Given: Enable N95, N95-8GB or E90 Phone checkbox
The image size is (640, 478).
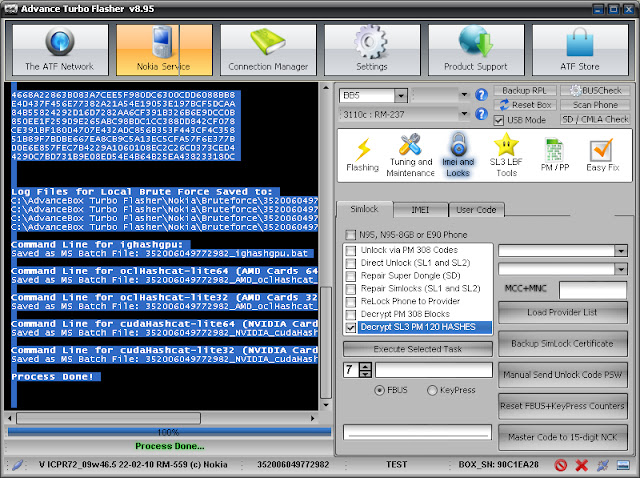Looking at the screenshot, I should [350, 235].
